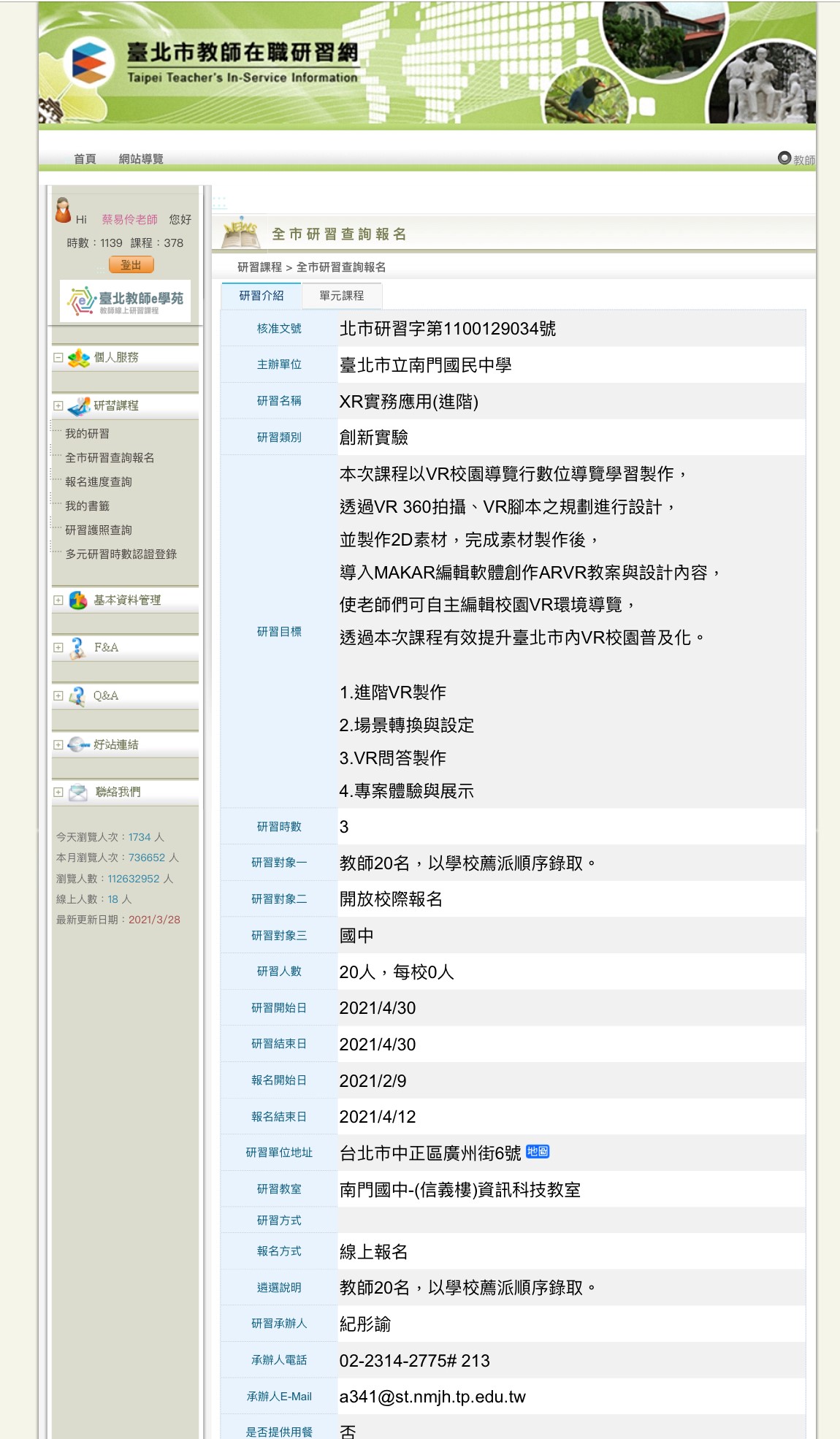
Task: Expand the 好站連結 tree toggle
Action: (58, 745)
